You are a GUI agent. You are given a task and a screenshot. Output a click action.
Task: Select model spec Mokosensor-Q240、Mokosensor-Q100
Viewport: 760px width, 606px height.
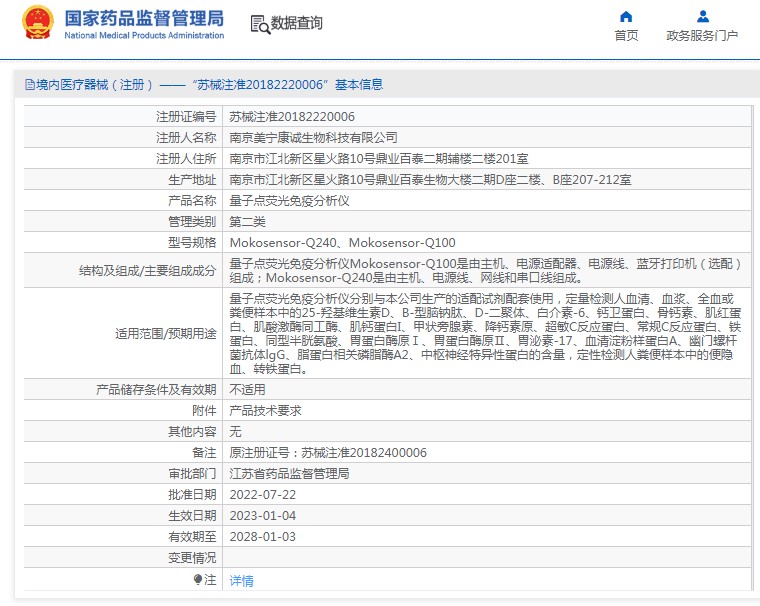click(342, 242)
